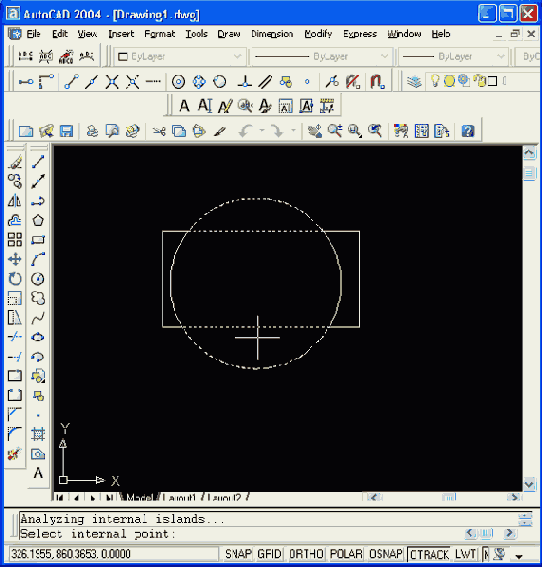Select the Circle draw tool
This screenshot has width=542, height=567.
(38, 278)
